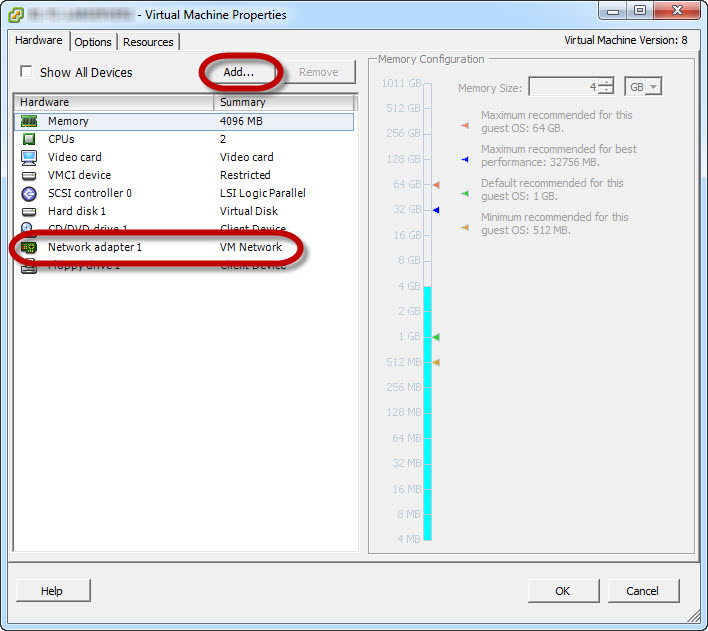Click the Summary column header
The image size is (708, 631).
click(x=284, y=102)
